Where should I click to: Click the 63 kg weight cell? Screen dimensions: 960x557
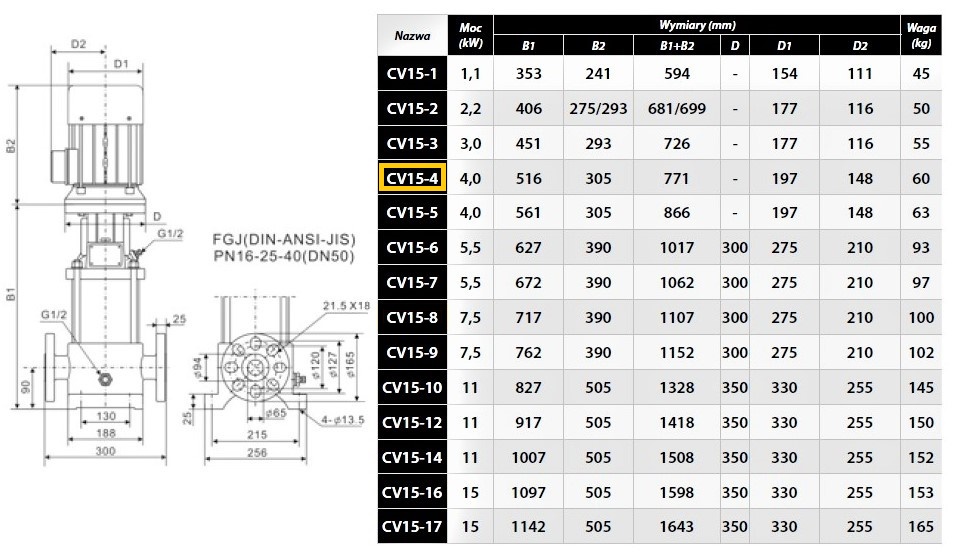(921, 212)
